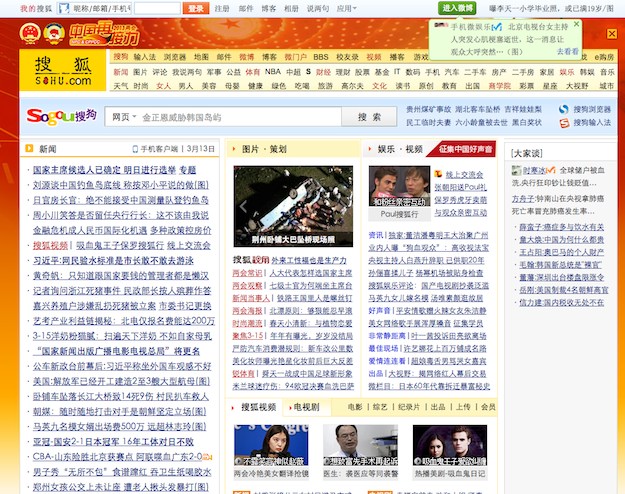Open 方舟子 link in 大家谈
The image size is (625, 494).
pyautogui.click(x=523, y=199)
